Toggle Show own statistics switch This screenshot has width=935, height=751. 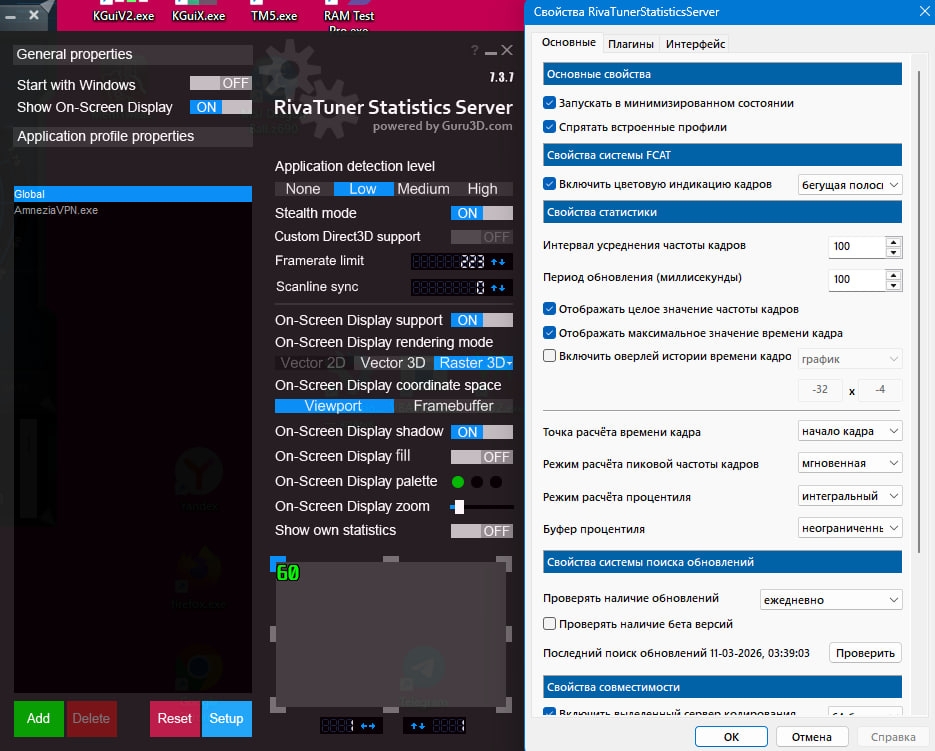tap(482, 531)
